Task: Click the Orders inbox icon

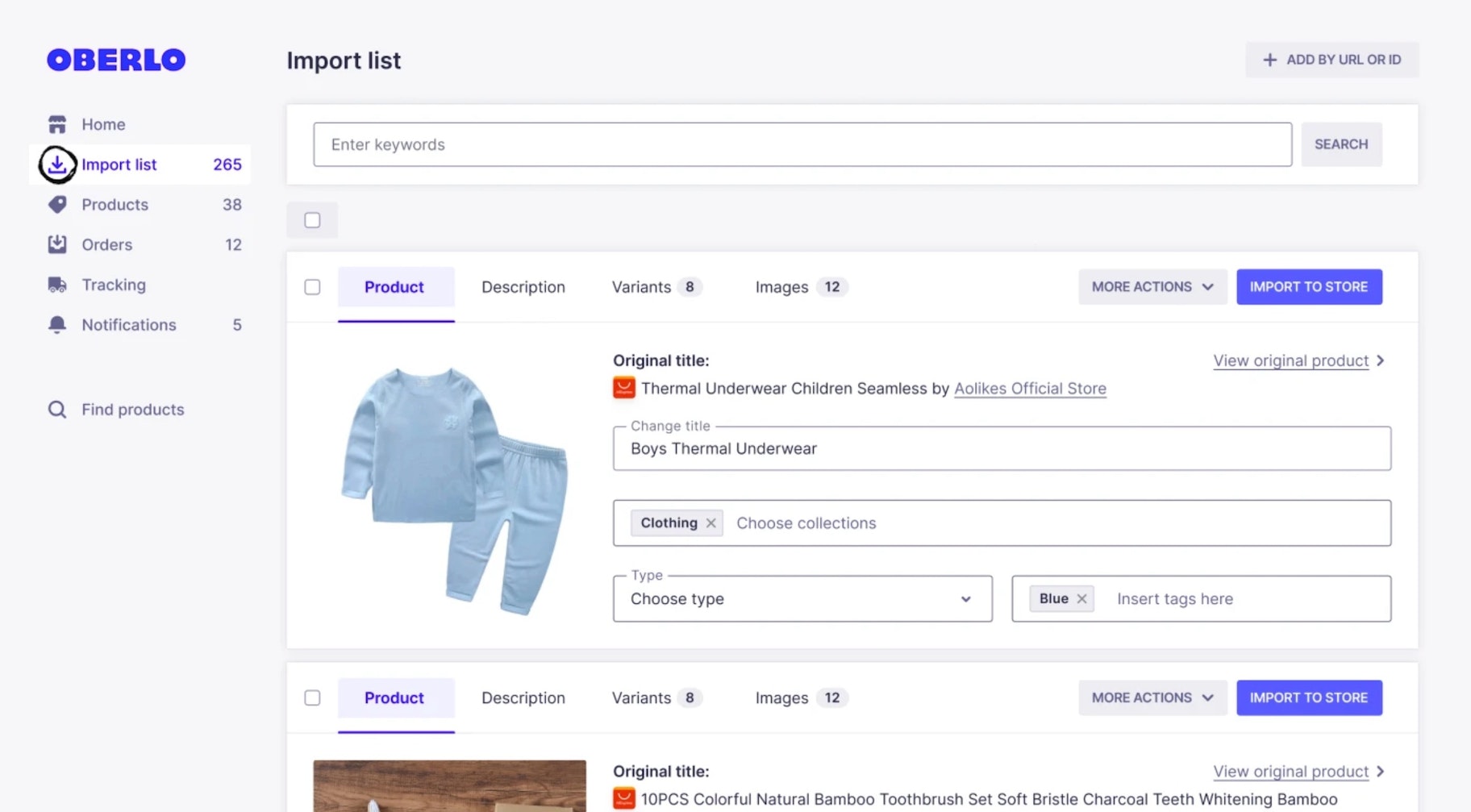Action: point(57,244)
